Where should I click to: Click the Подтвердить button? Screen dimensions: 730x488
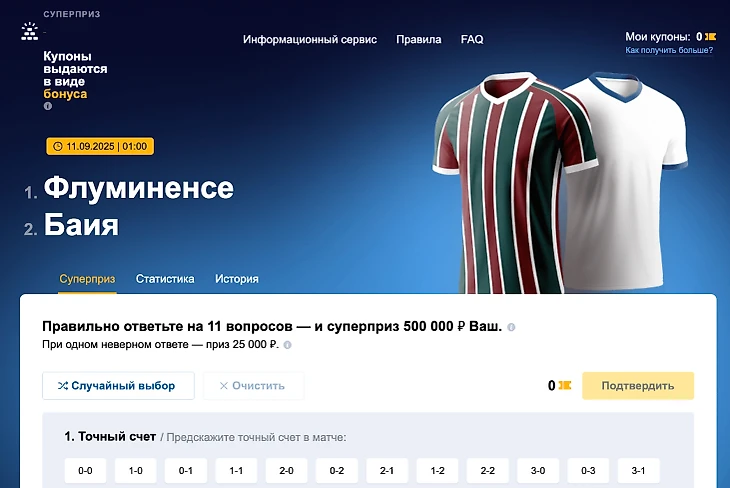pyautogui.click(x=638, y=386)
